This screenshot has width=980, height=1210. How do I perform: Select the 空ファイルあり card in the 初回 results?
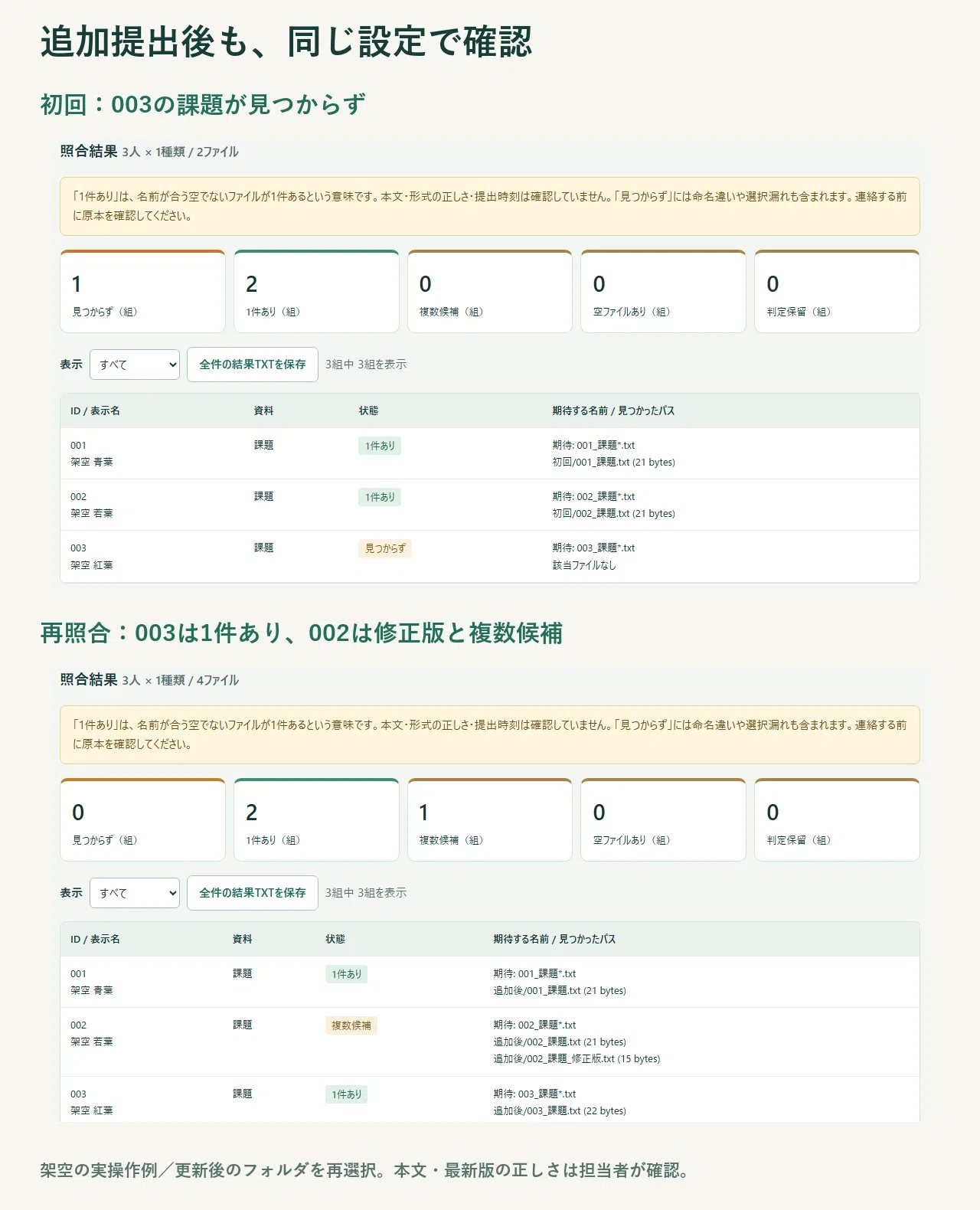coord(664,292)
